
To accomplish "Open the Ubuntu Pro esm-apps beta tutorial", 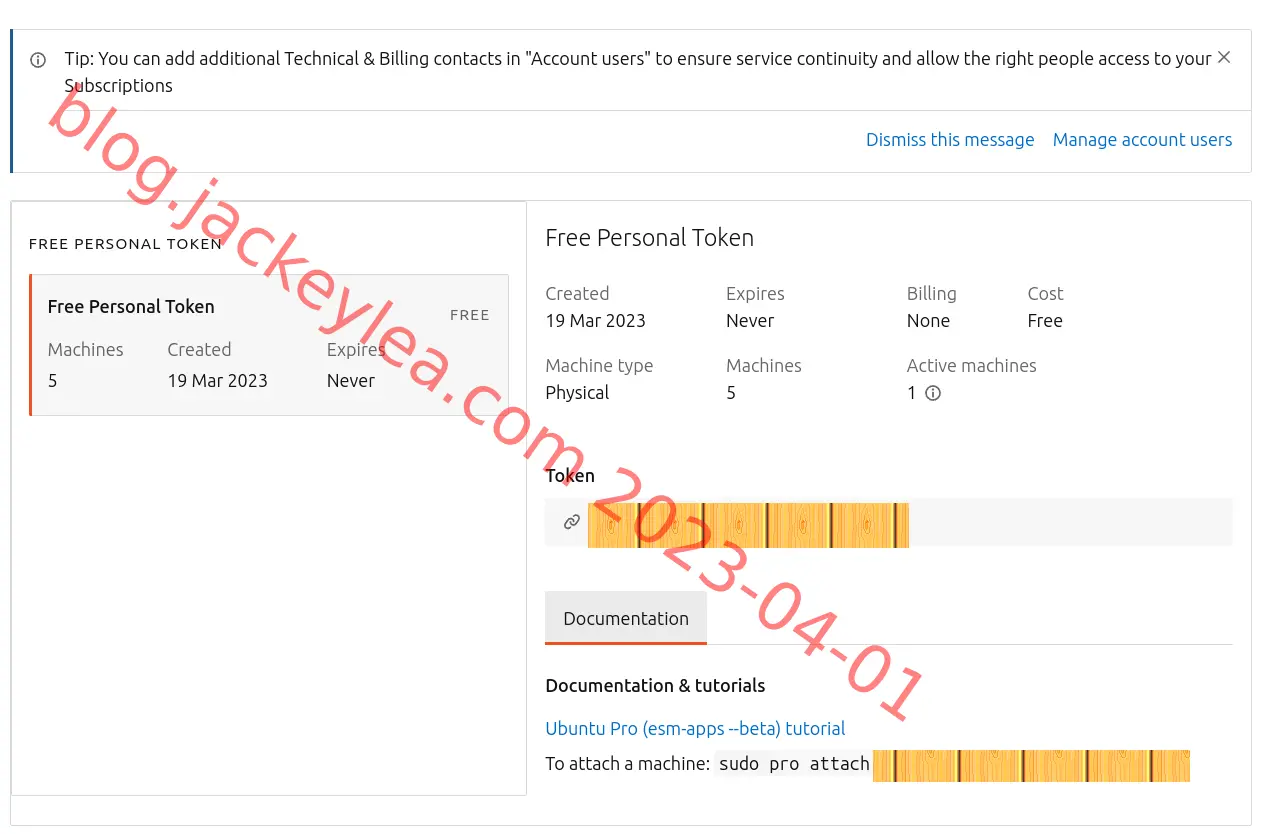I will 695,728.
